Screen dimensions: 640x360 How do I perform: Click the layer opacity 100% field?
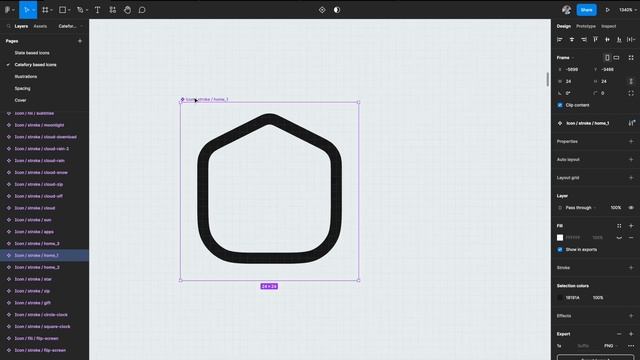616,208
